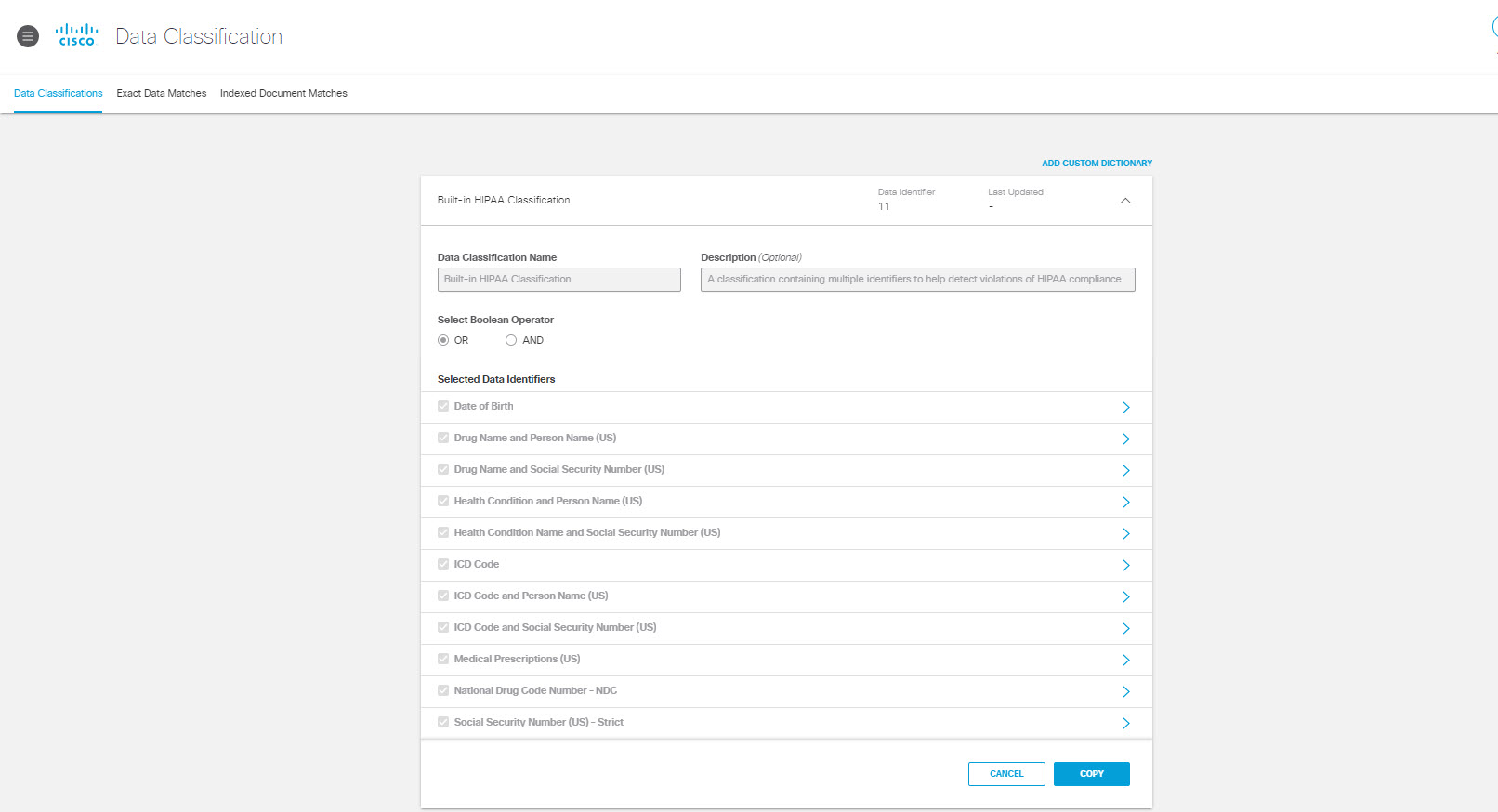Viewport: 1498px width, 812px height.
Task: Toggle the Date of Birth checkbox
Action: tap(443, 406)
